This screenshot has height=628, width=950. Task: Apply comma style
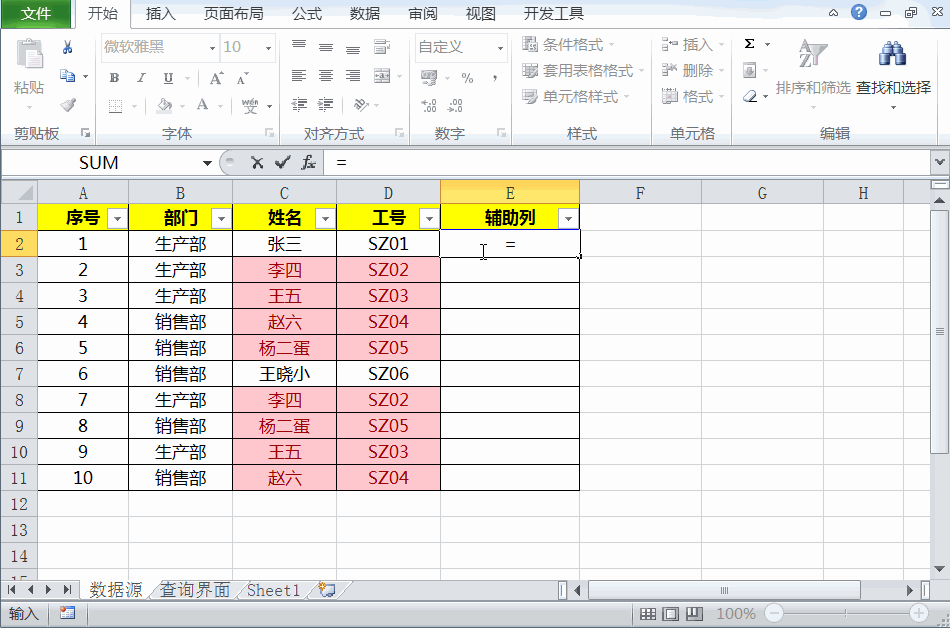(495, 78)
